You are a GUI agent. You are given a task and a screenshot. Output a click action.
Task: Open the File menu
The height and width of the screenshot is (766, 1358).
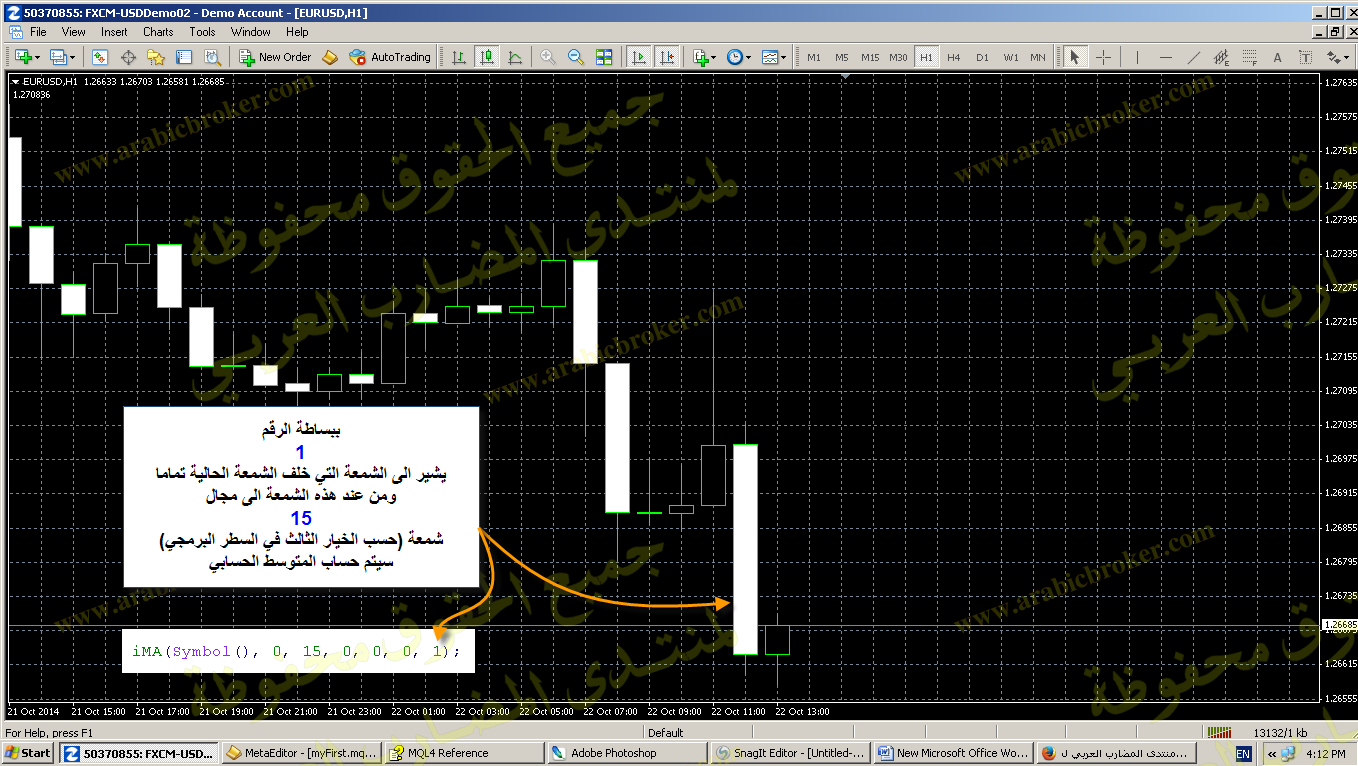[38, 32]
